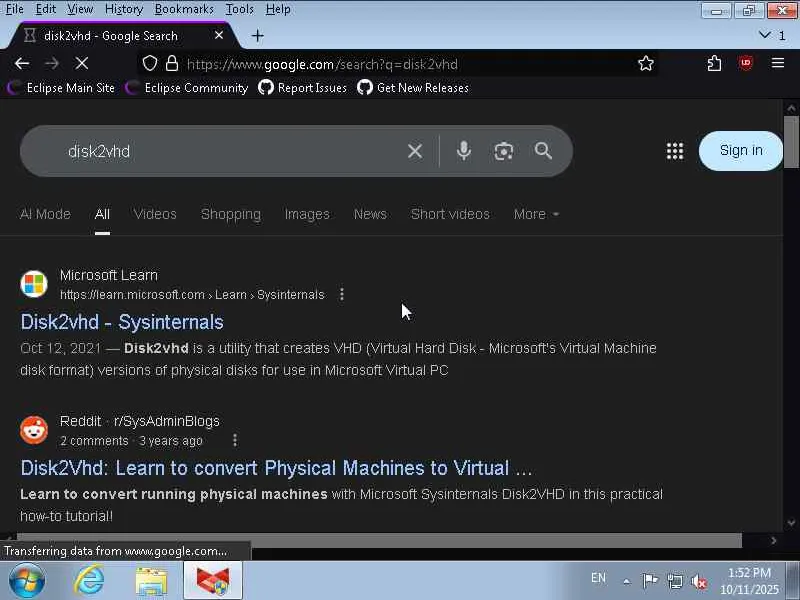The height and width of the screenshot is (600, 800).
Task: Bookmark this page with the star
Action: pos(645,64)
